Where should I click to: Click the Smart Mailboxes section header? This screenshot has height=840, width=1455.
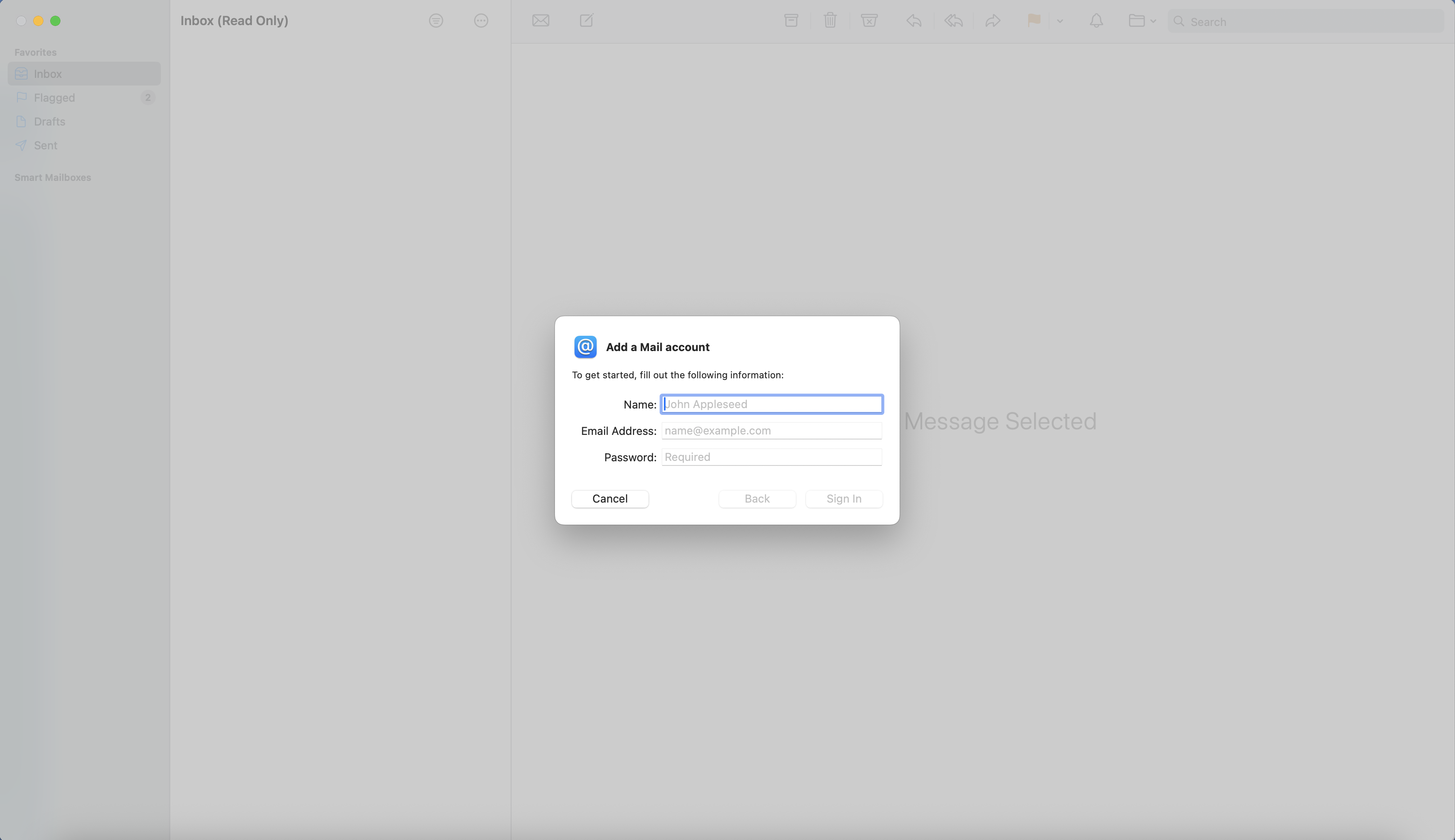(52, 178)
